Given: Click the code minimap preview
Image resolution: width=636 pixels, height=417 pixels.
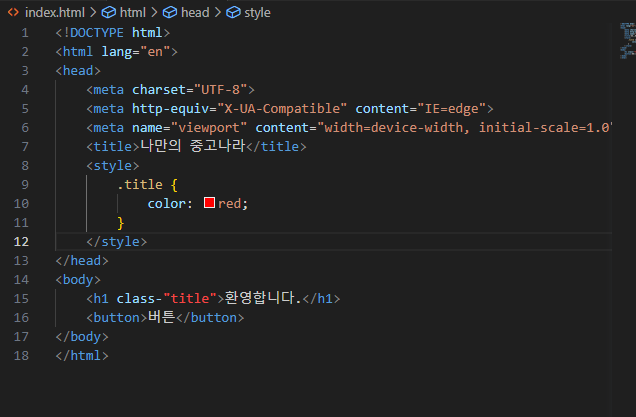Looking at the screenshot, I should pyautogui.click(x=627, y=41).
